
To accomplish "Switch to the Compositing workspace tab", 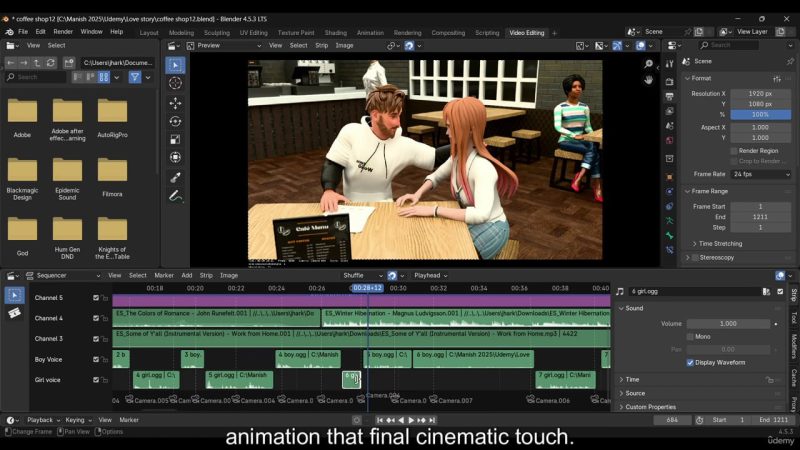I will [447, 32].
